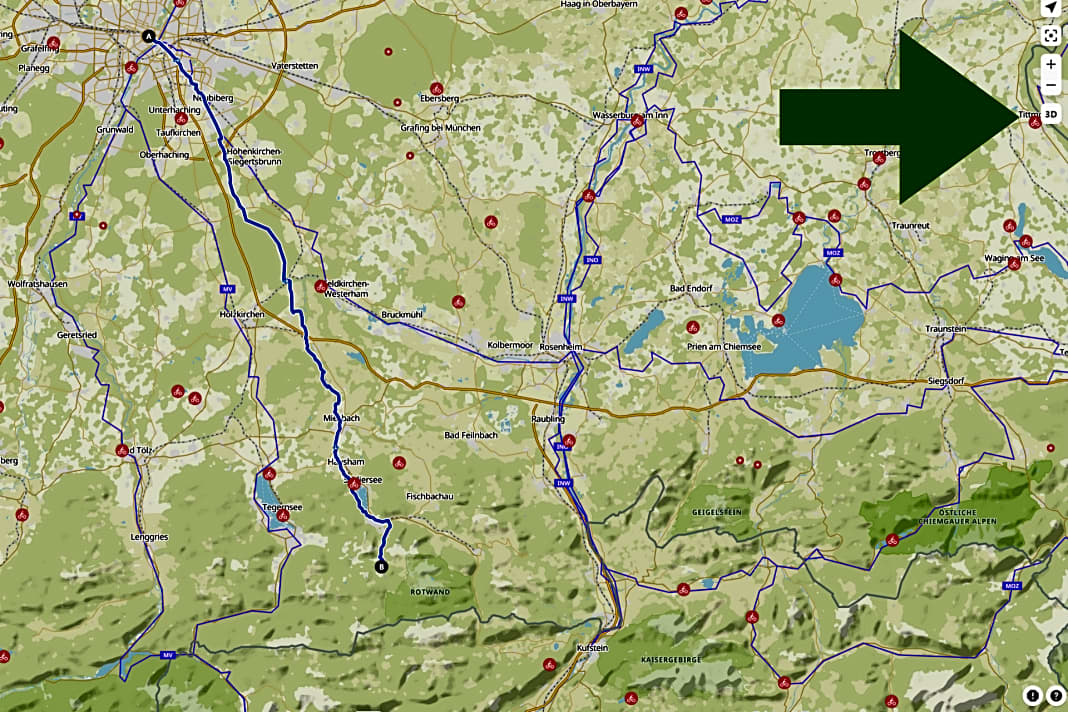Open the question mark help icon
The width and height of the screenshot is (1068, 712).
pyautogui.click(x=1056, y=696)
